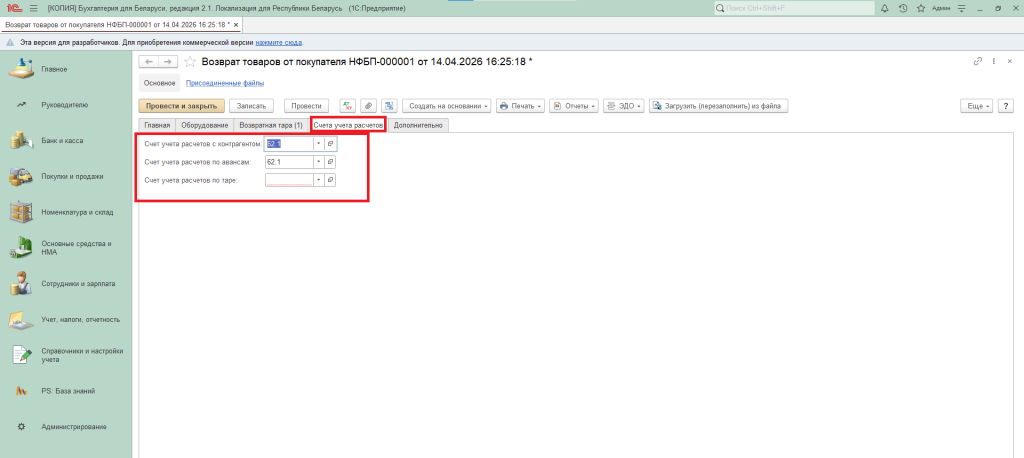Click the Счет учета расчетов по таре field

[x=289, y=180]
